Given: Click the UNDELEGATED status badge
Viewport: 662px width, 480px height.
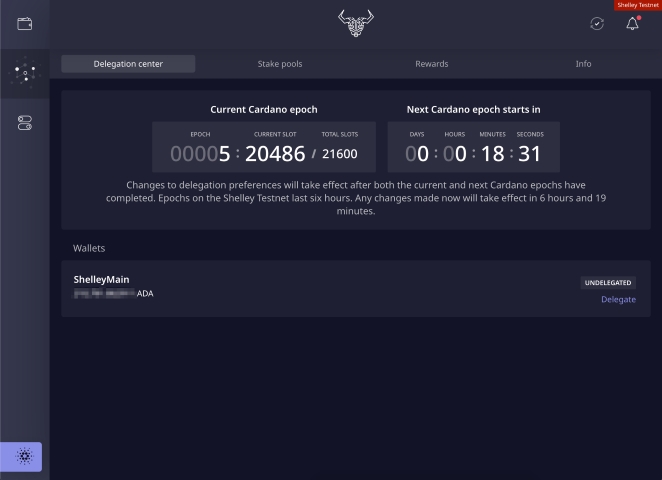Looking at the screenshot, I should point(608,283).
